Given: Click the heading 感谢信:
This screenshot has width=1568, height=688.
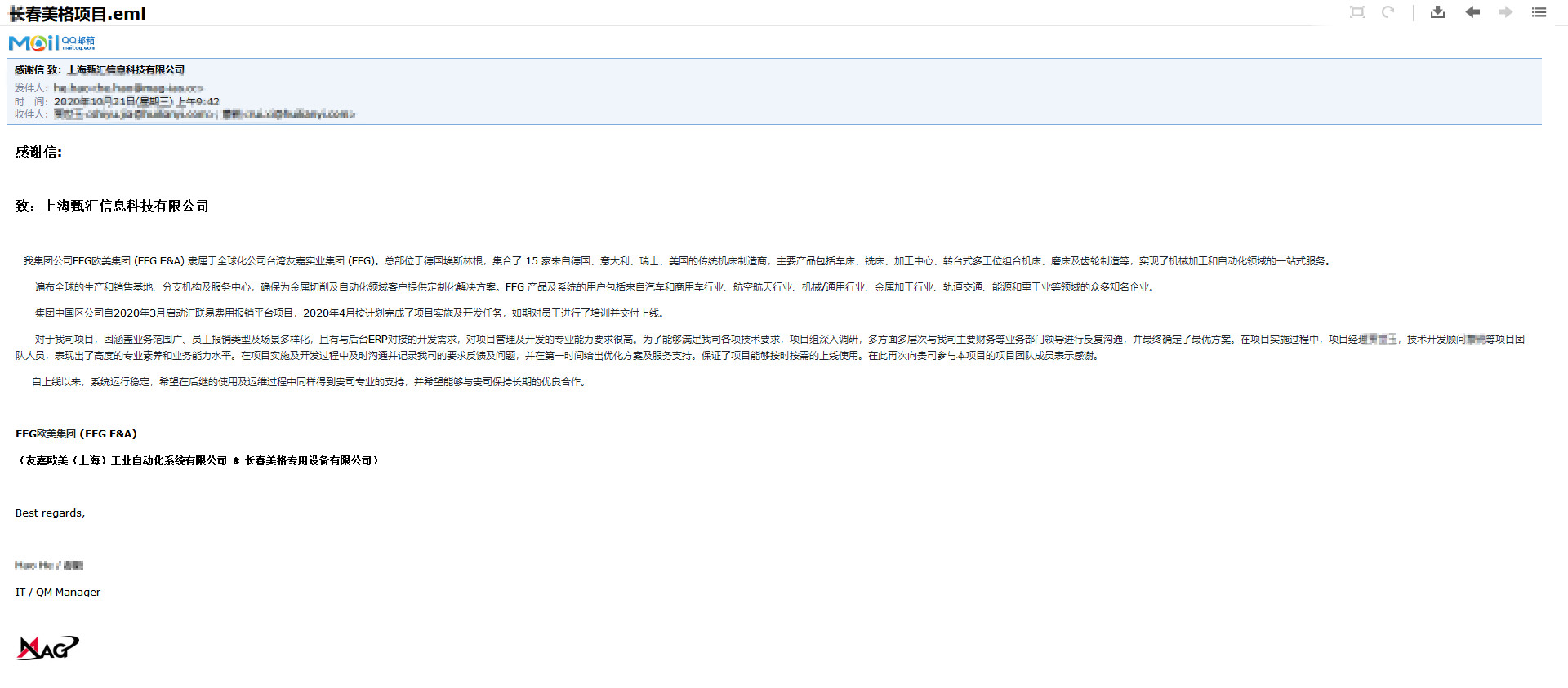Looking at the screenshot, I should point(38,153).
